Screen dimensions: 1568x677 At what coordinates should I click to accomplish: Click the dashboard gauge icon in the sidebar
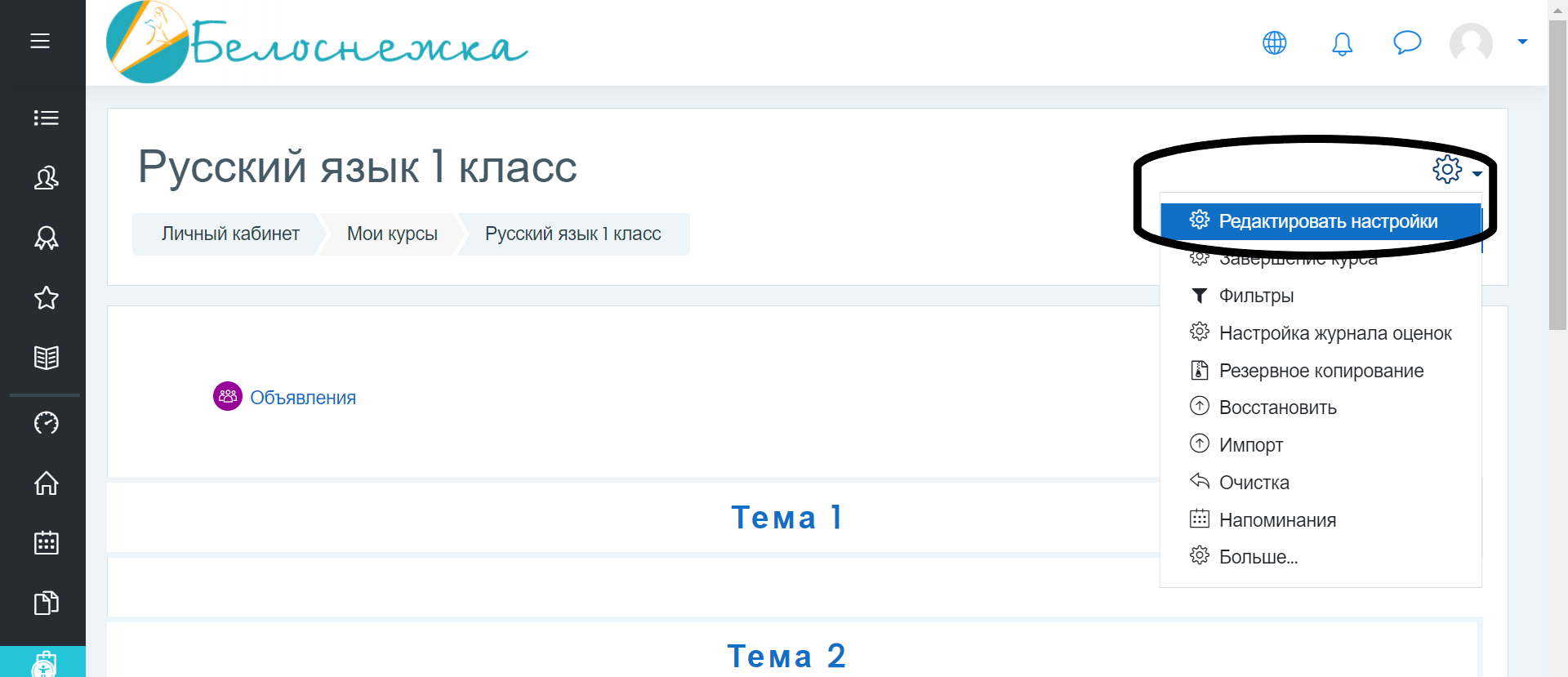(47, 422)
